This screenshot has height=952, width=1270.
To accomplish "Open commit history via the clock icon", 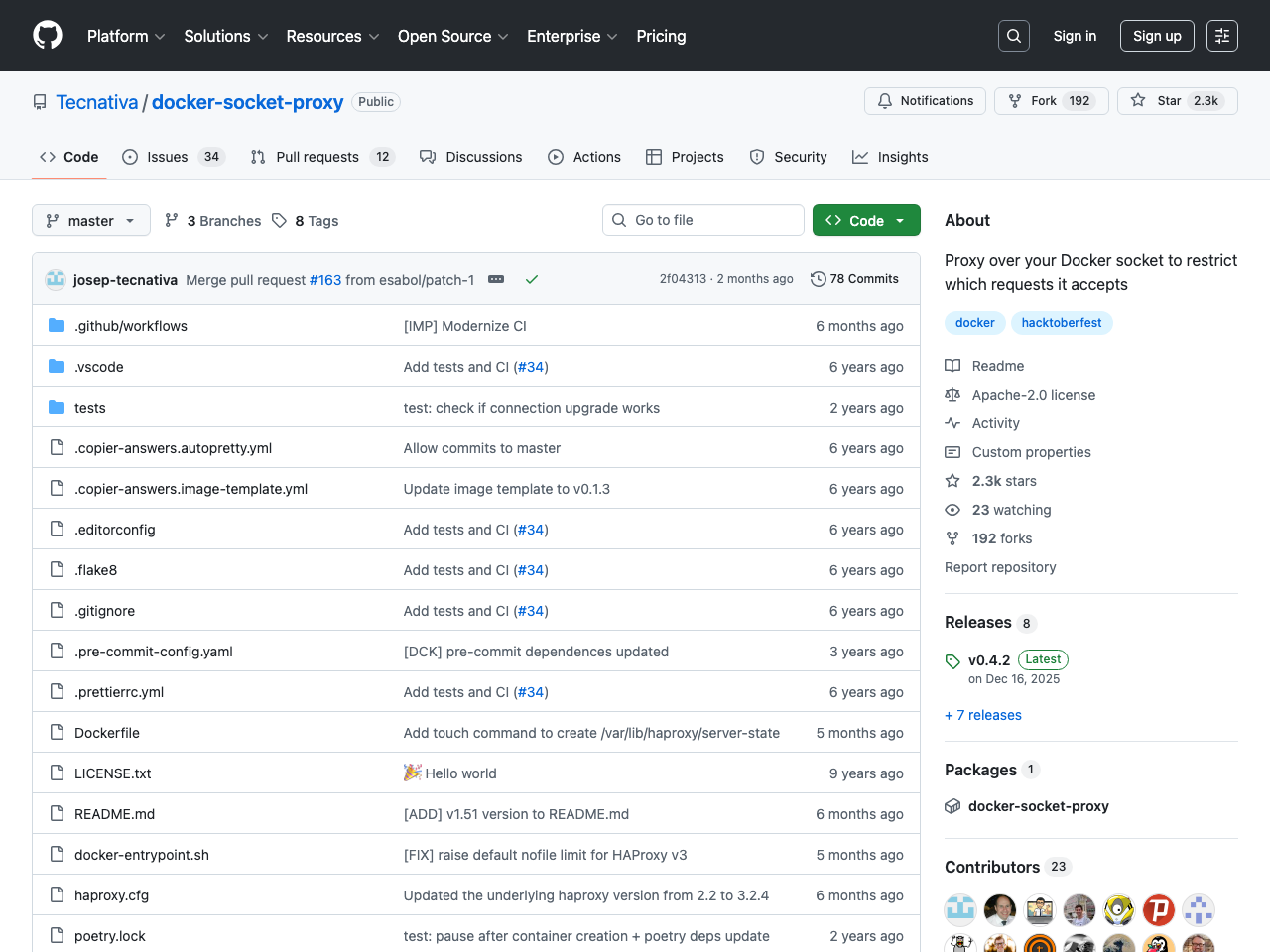I will tap(819, 279).
